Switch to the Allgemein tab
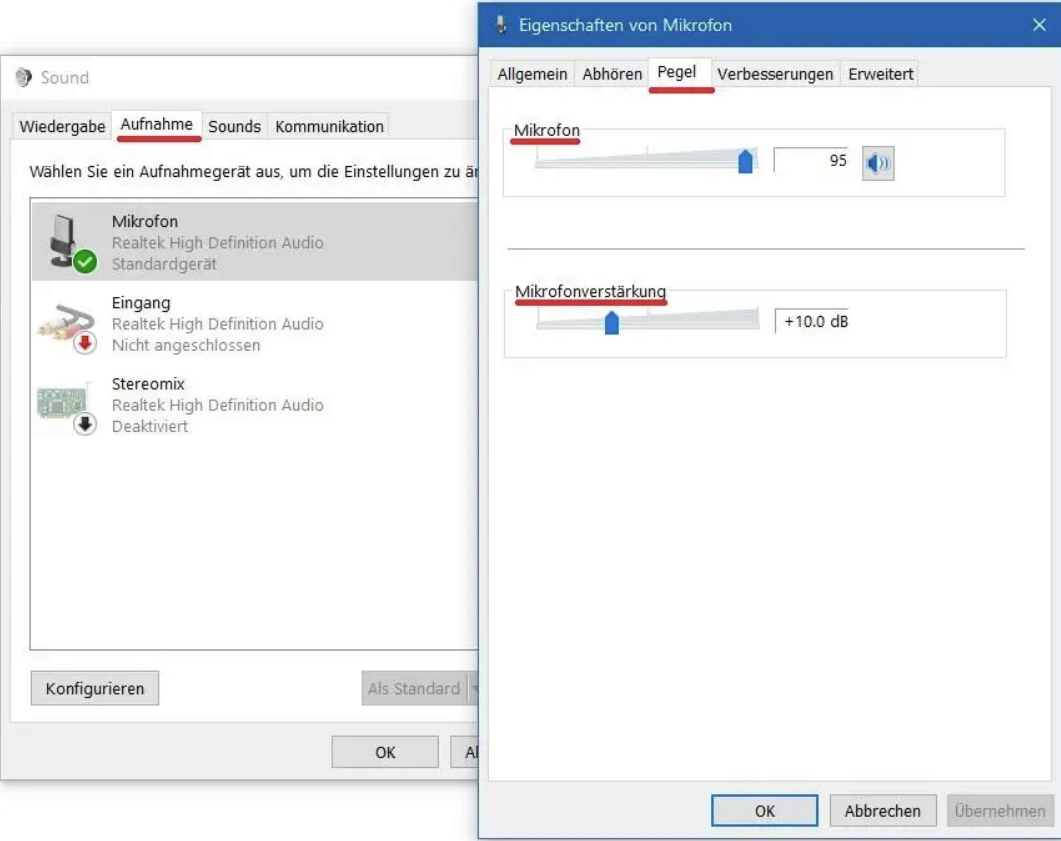This screenshot has width=1061, height=841. pyautogui.click(x=532, y=74)
